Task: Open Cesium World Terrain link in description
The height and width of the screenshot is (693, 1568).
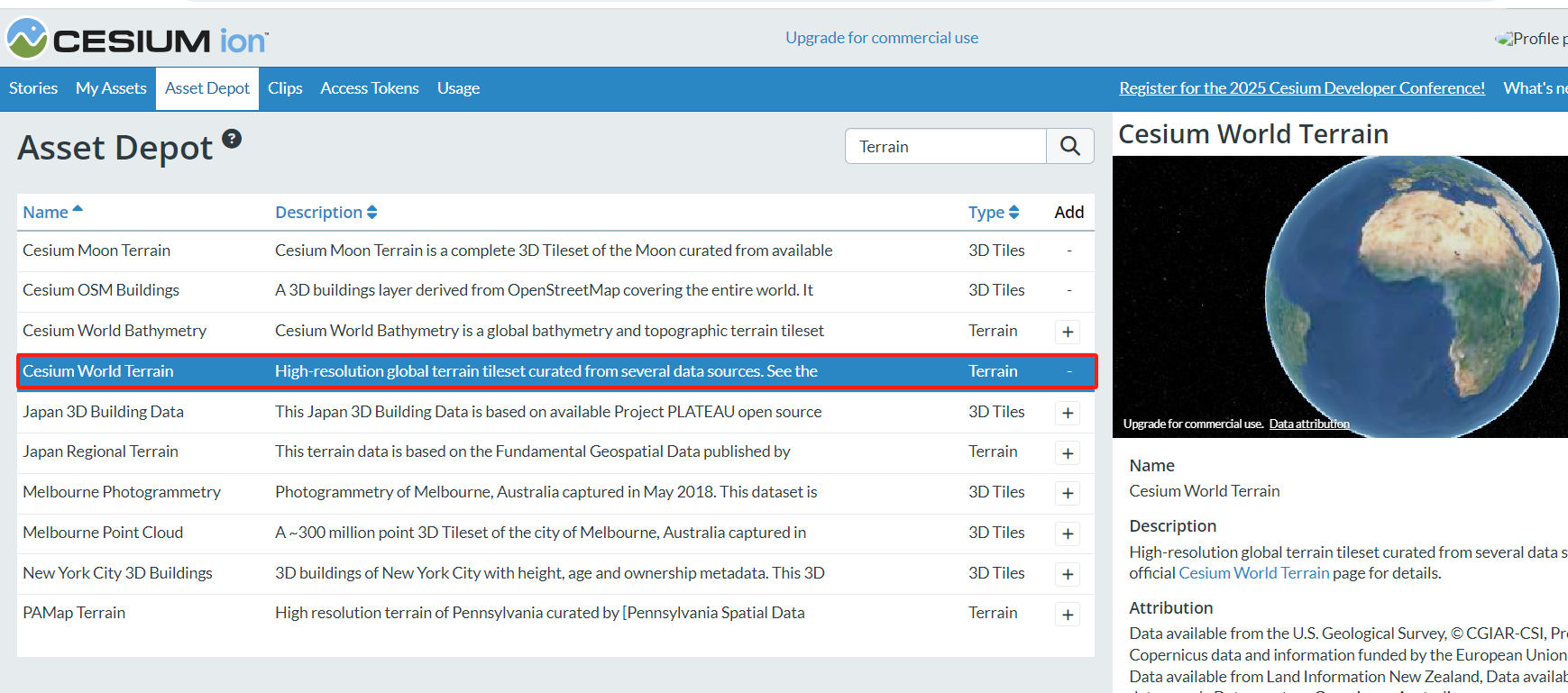Action: click(1254, 573)
